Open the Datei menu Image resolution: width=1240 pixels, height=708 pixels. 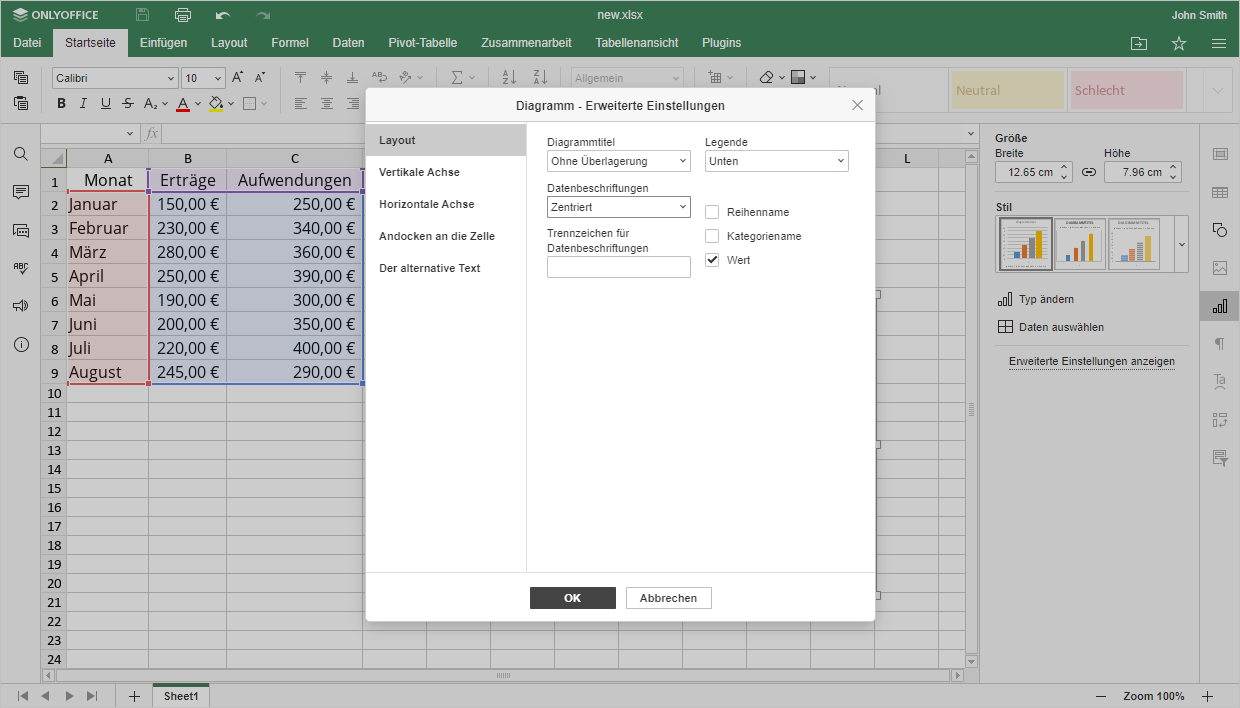click(x=27, y=43)
